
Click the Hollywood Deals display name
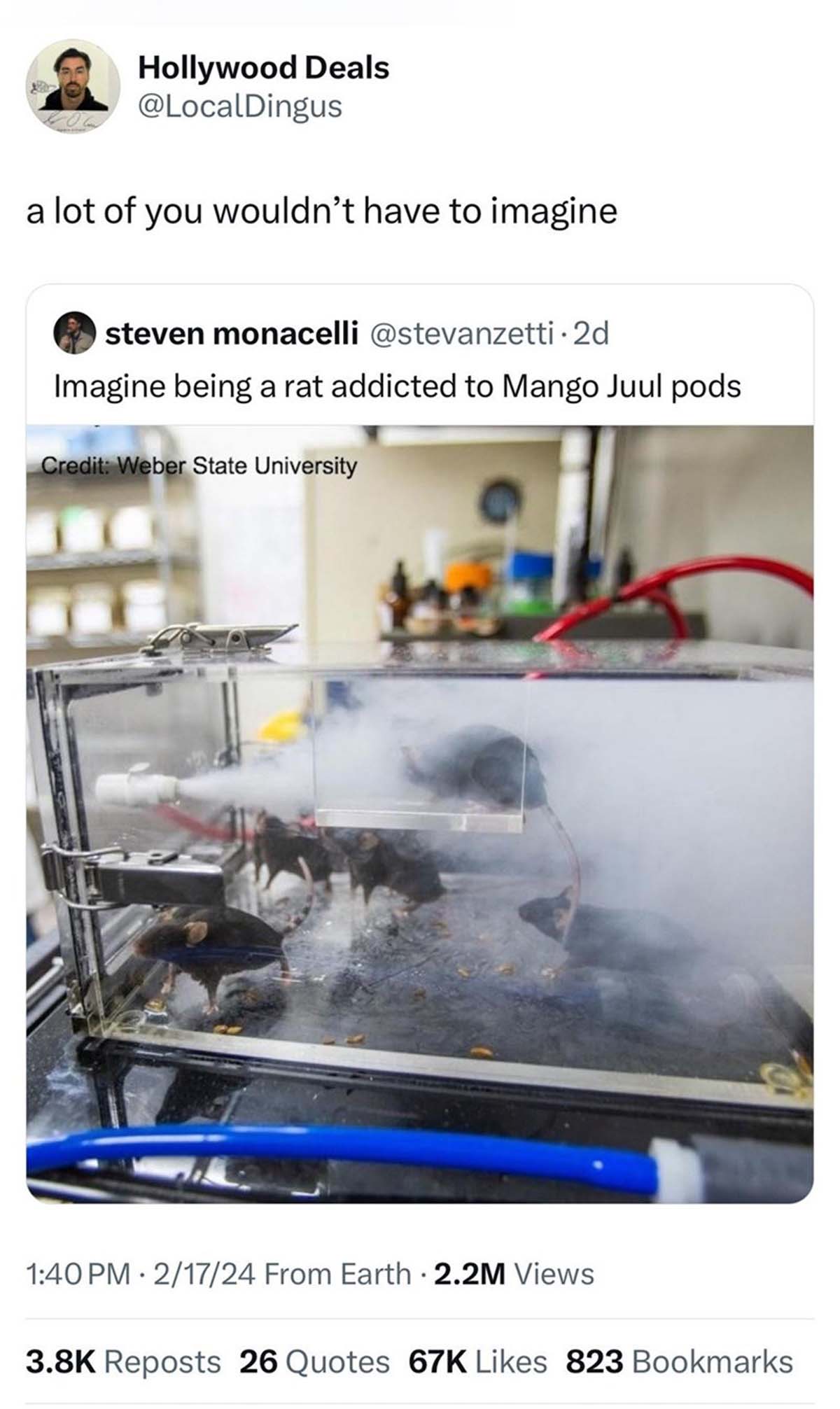(x=263, y=68)
